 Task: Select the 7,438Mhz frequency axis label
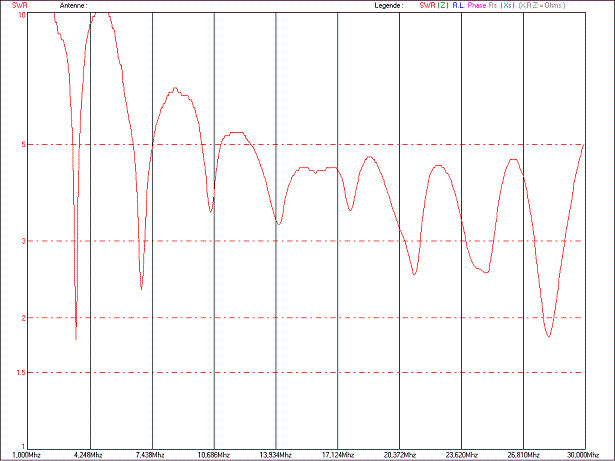tap(152, 454)
